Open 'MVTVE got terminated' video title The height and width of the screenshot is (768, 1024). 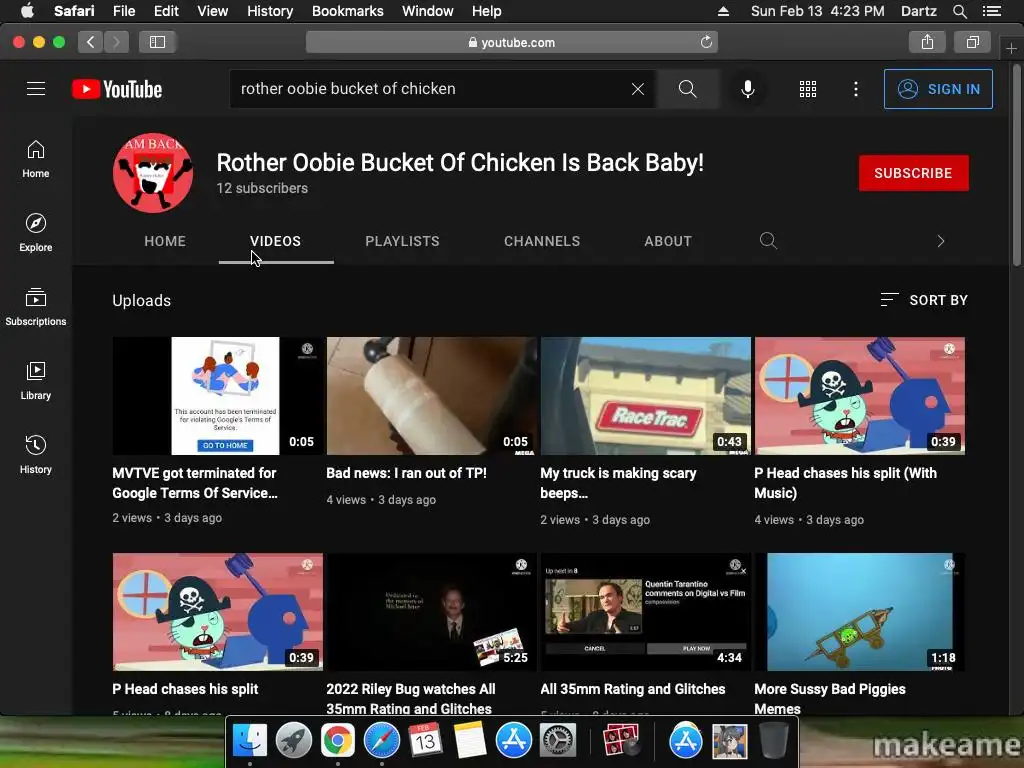(x=195, y=483)
